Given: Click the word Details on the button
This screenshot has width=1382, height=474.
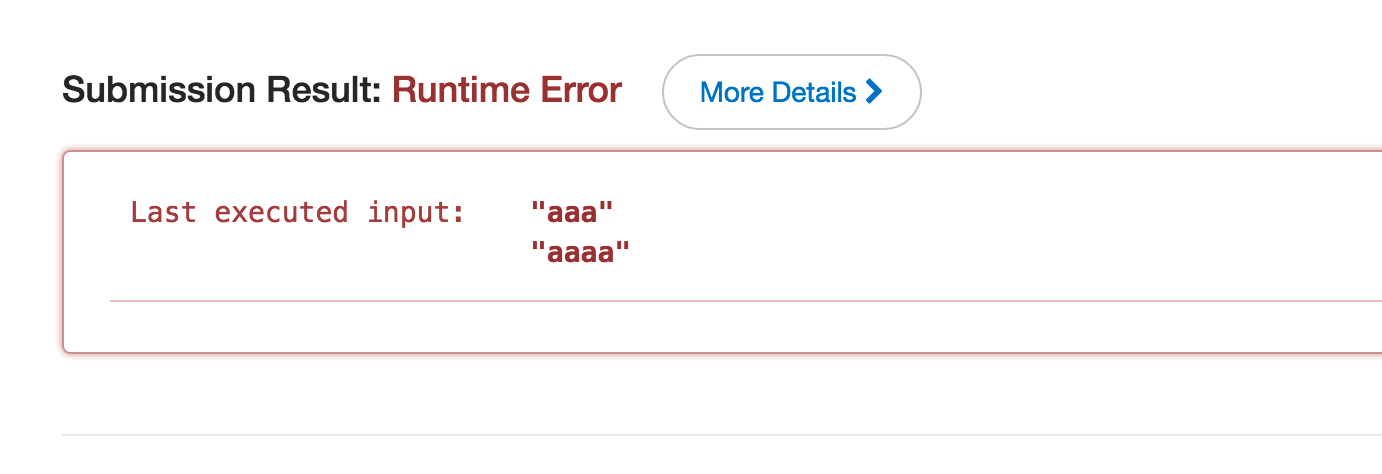Looking at the screenshot, I should pos(816,92).
